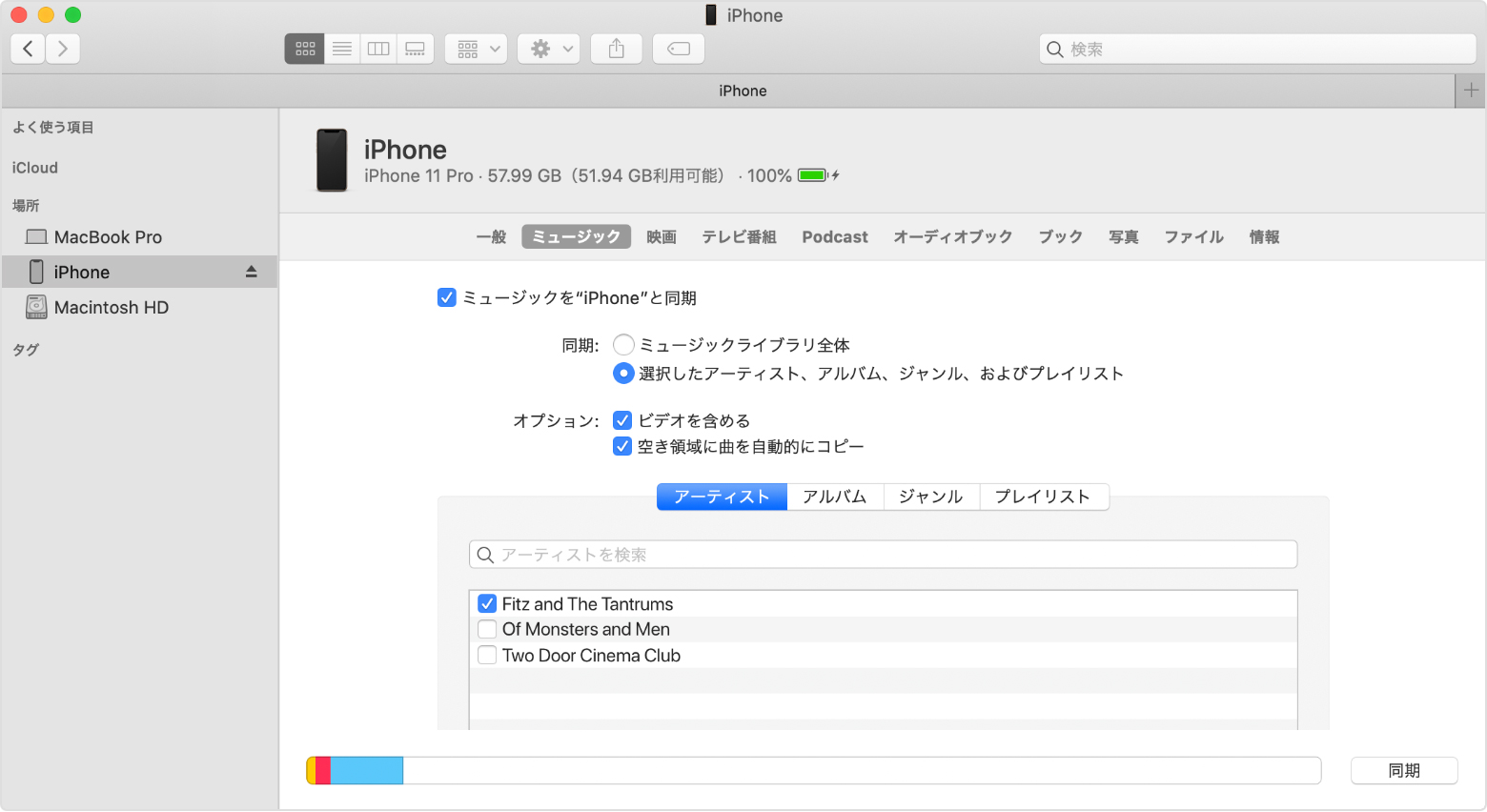Open the Podcast tab
The height and width of the screenshot is (812, 1487).
[x=835, y=236]
